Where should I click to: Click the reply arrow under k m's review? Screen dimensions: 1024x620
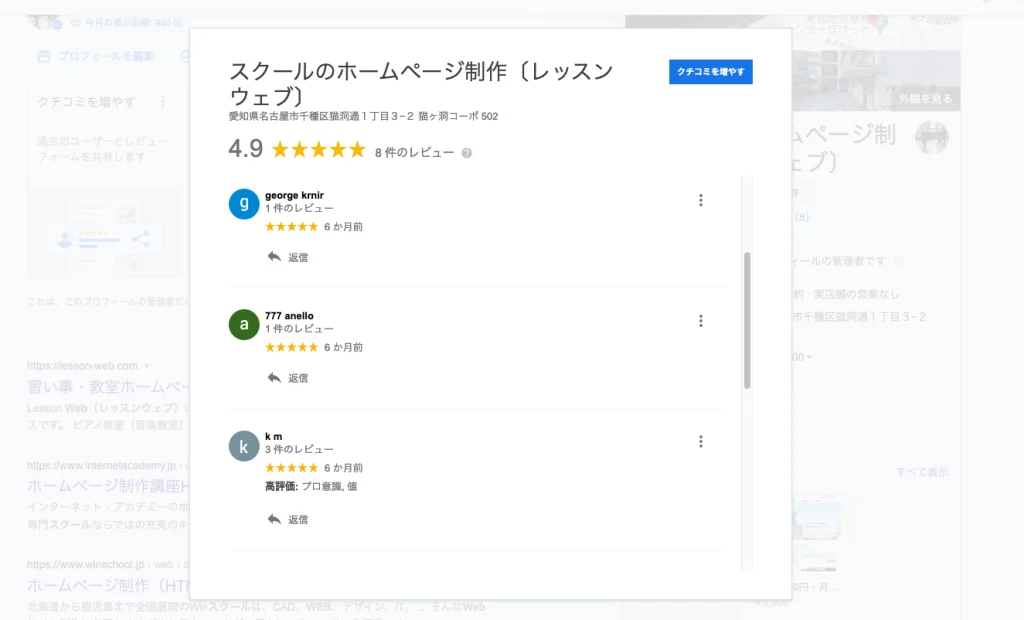coord(275,519)
